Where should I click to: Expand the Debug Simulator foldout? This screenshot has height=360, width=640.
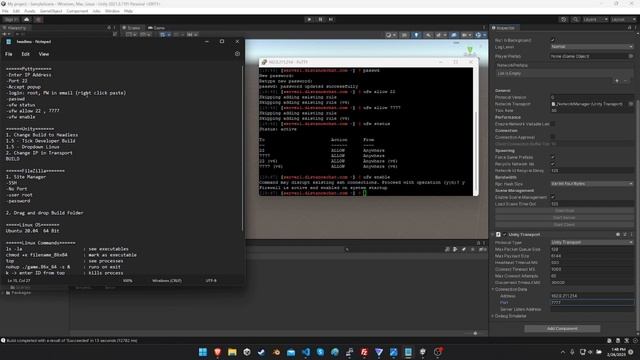tap(493, 316)
